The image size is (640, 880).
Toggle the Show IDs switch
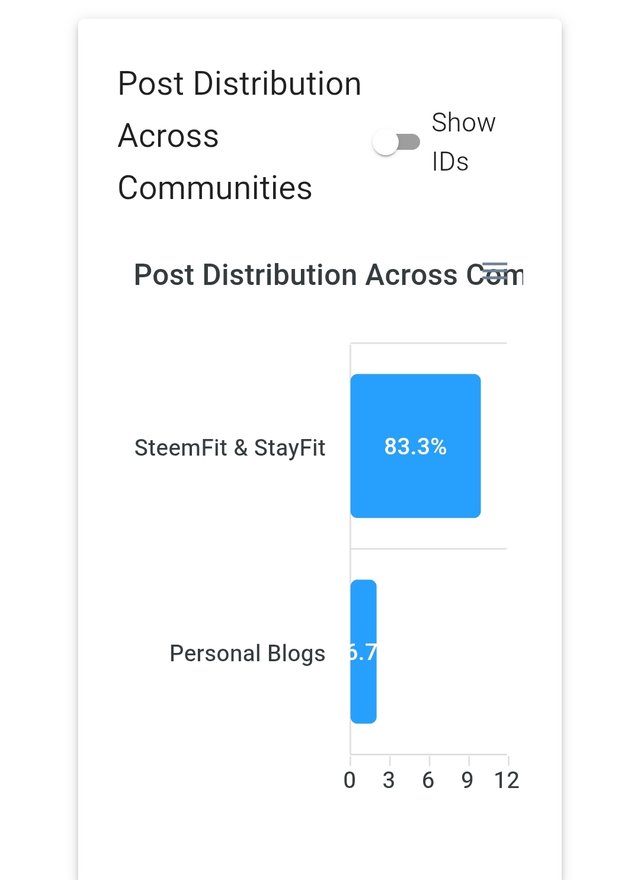pyautogui.click(x=396, y=142)
